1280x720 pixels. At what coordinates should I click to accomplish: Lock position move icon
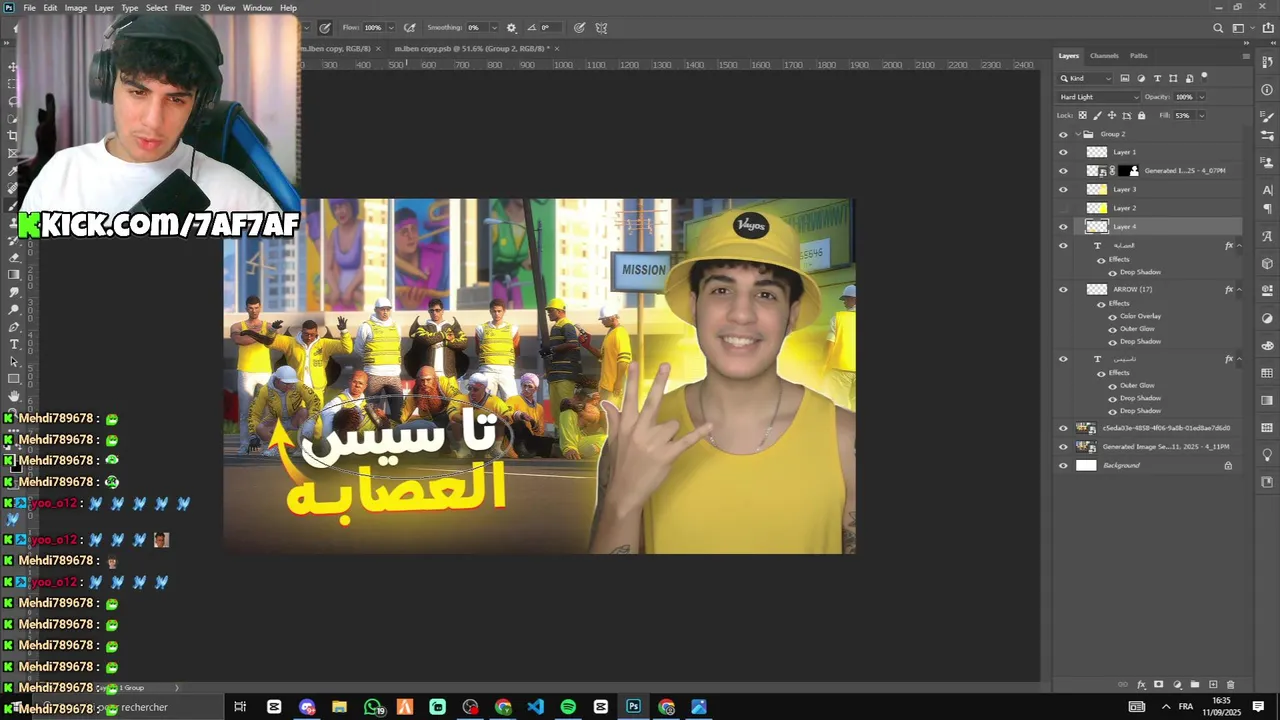(1112, 115)
